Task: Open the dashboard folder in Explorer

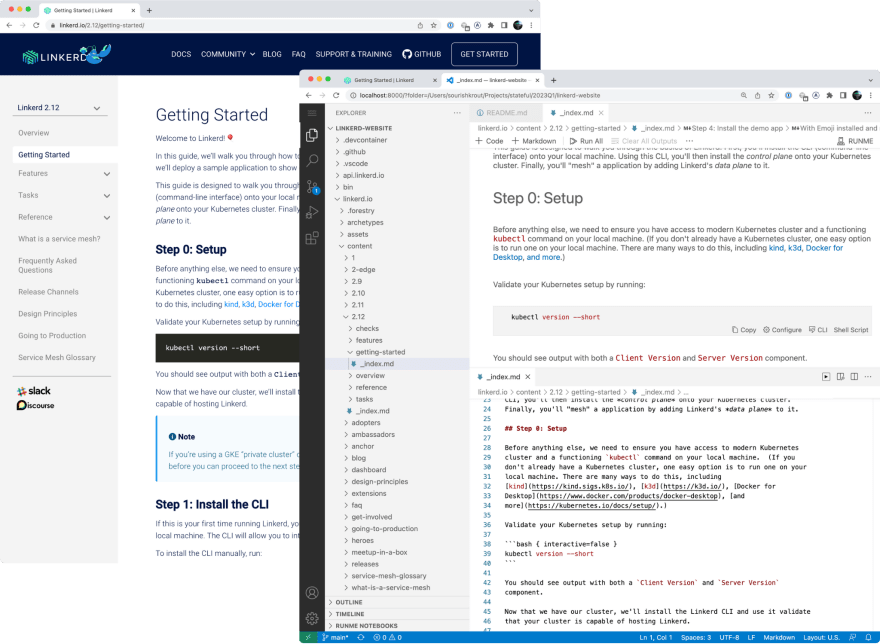Action: (x=369, y=470)
